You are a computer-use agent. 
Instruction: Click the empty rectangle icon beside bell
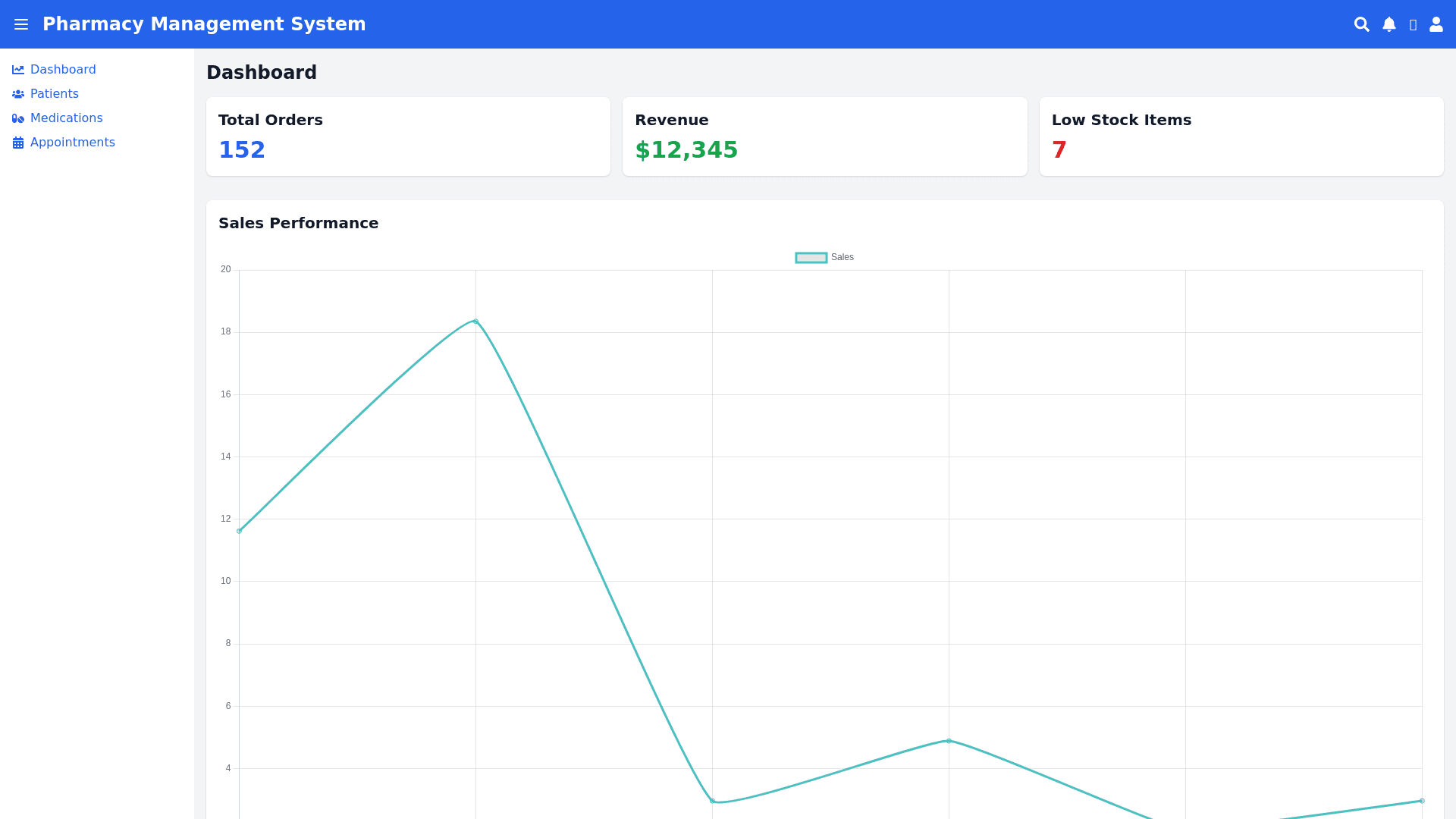(1413, 25)
